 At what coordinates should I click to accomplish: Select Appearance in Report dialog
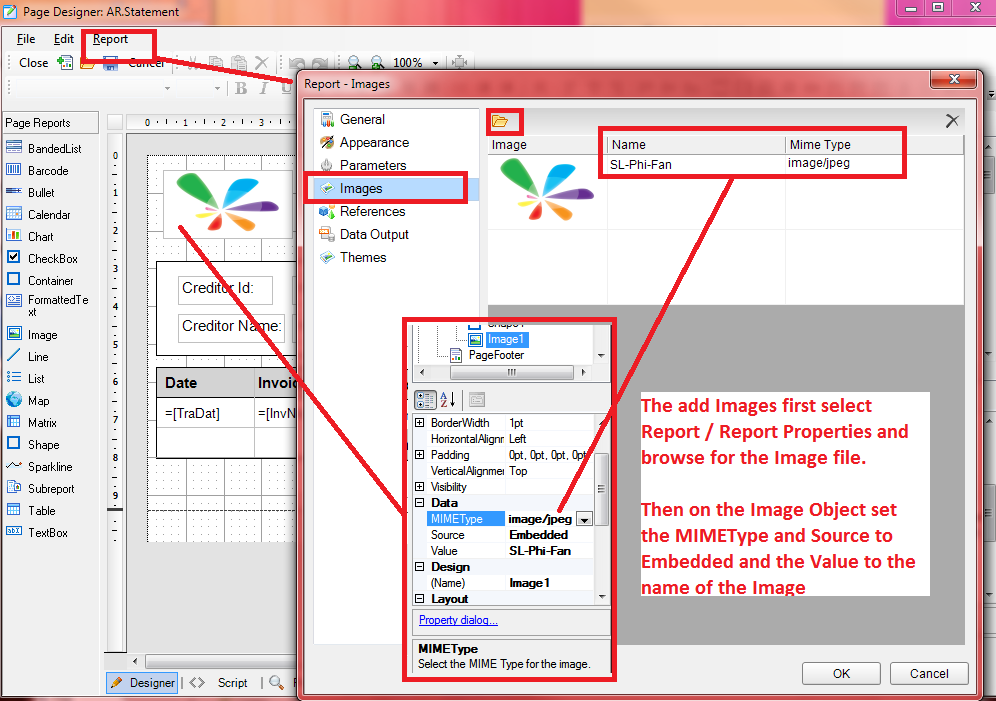point(365,142)
